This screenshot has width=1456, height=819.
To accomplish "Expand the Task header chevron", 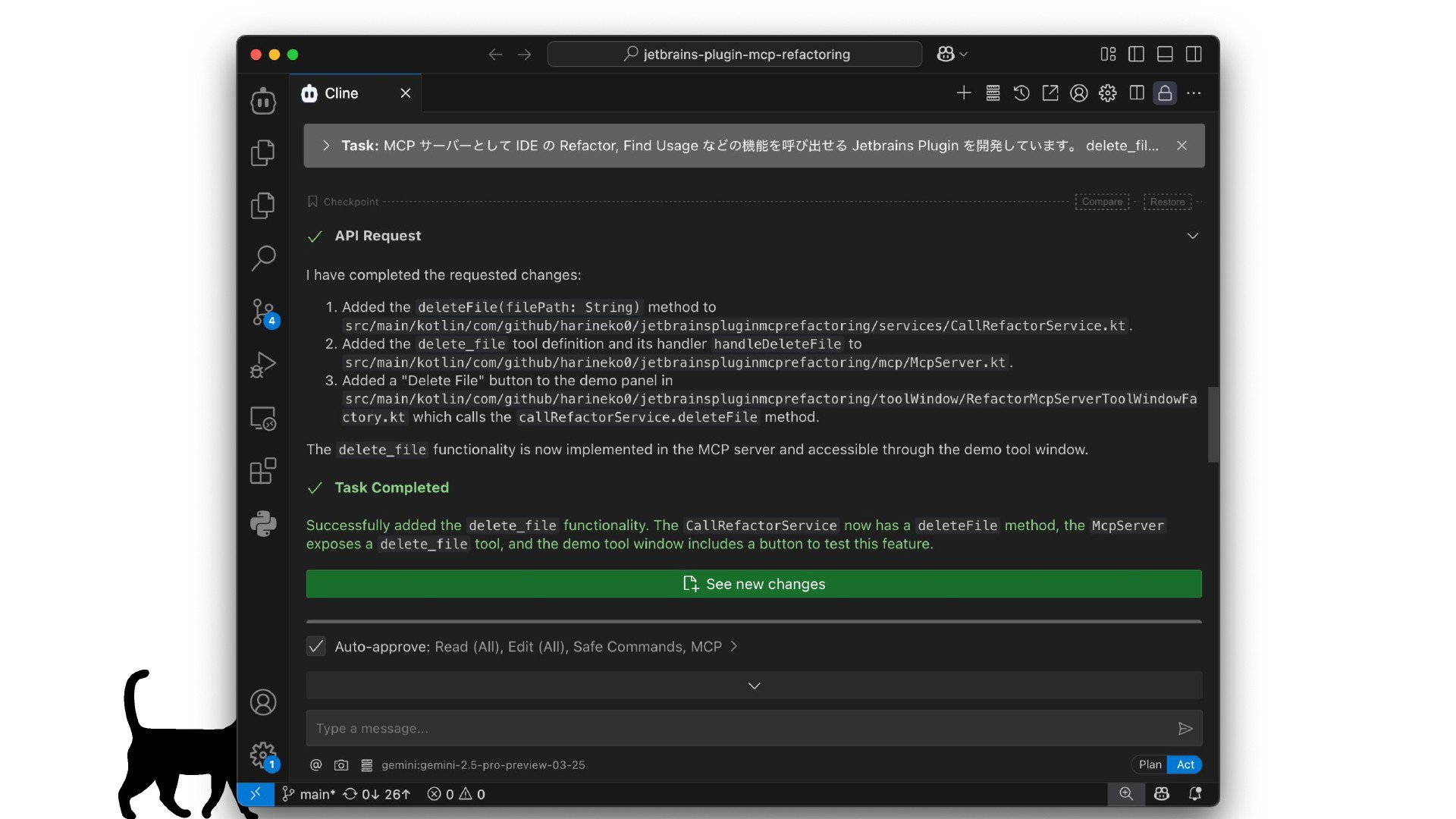I will 326,146.
